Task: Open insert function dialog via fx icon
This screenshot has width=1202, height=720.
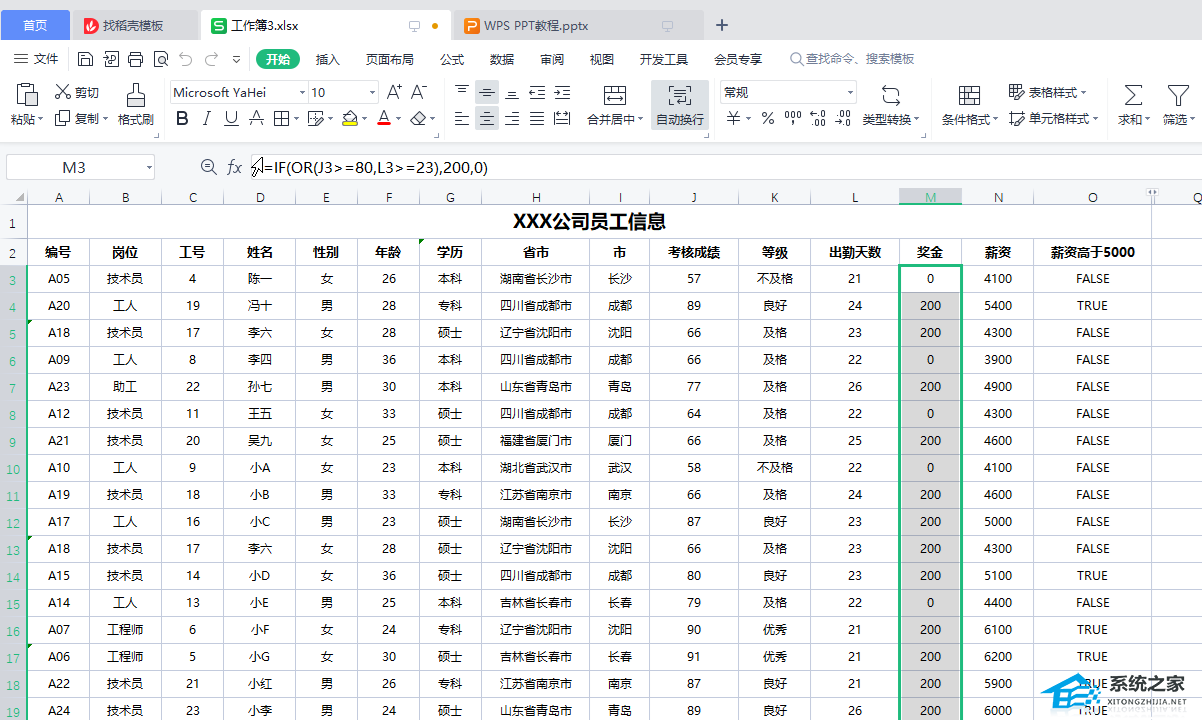Action: tap(234, 167)
